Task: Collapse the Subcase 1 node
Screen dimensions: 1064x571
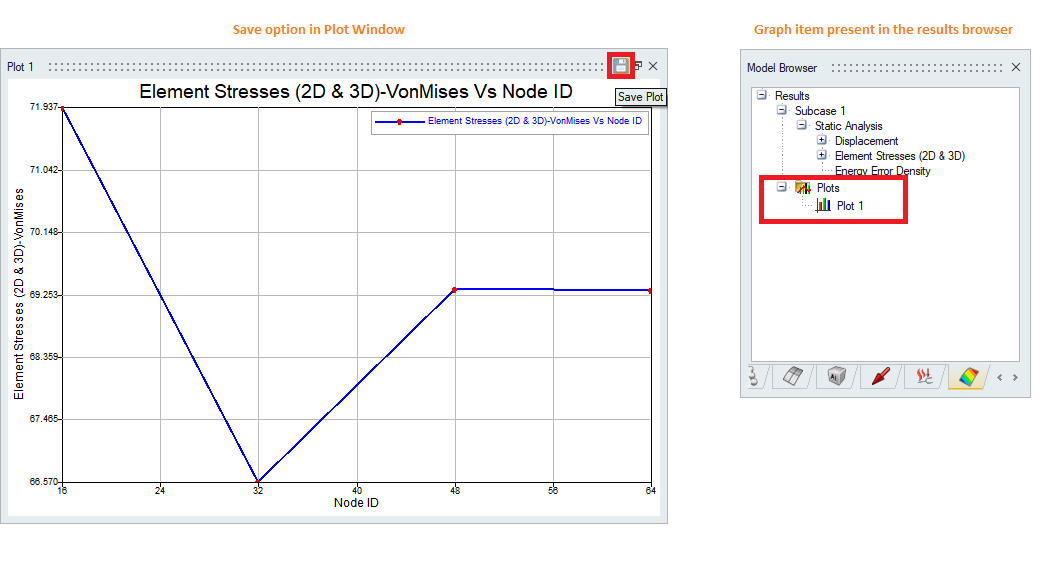Action: click(782, 110)
